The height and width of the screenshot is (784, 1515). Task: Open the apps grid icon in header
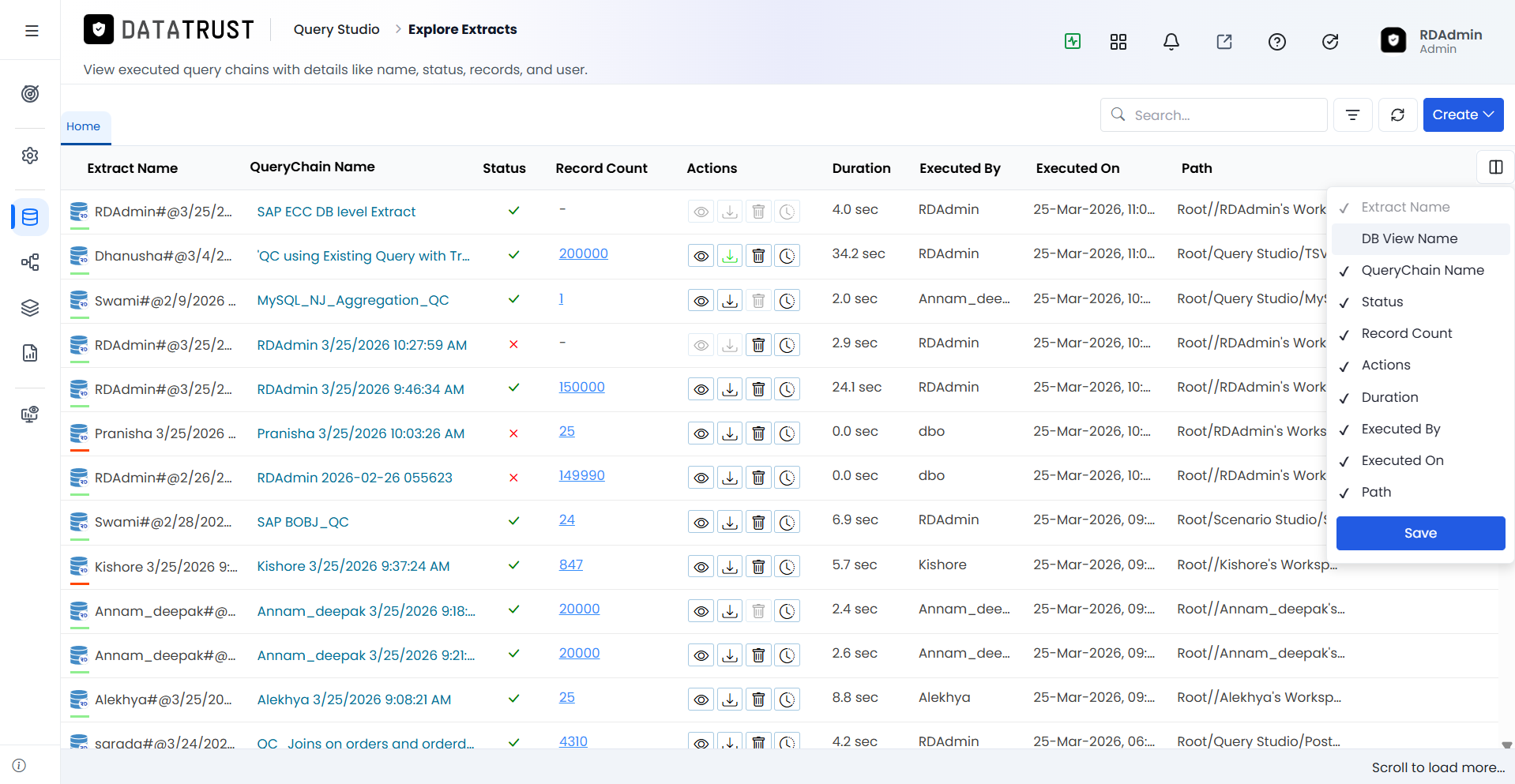click(1118, 42)
